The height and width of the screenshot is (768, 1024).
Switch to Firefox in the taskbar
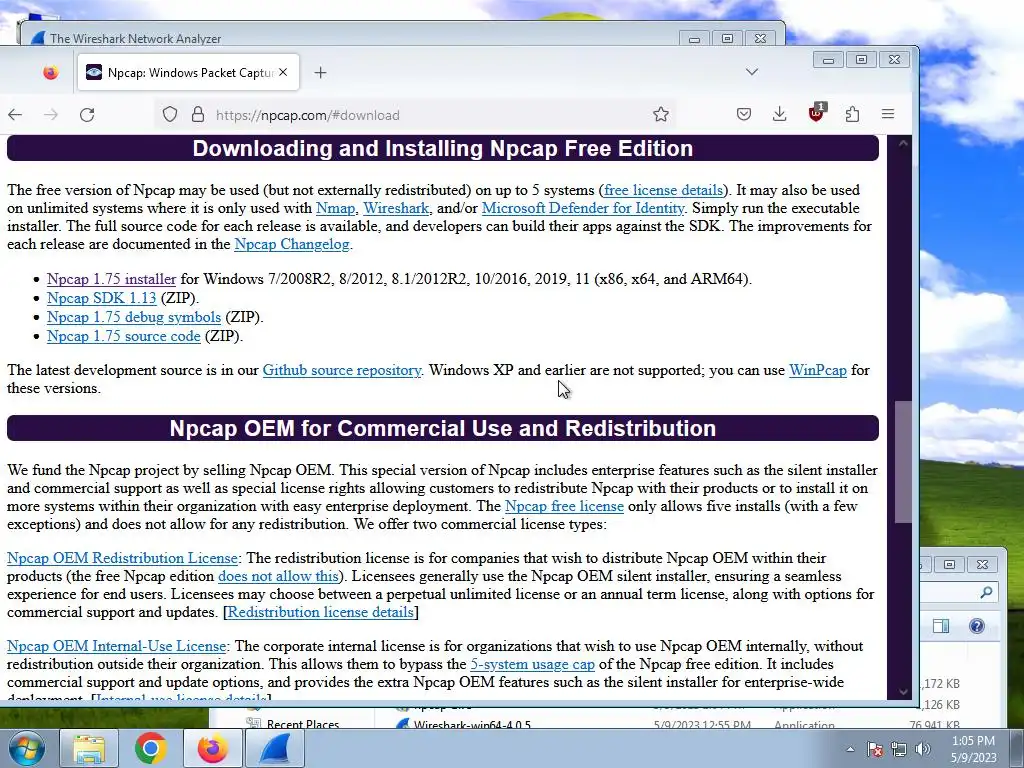tap(212, 749)
